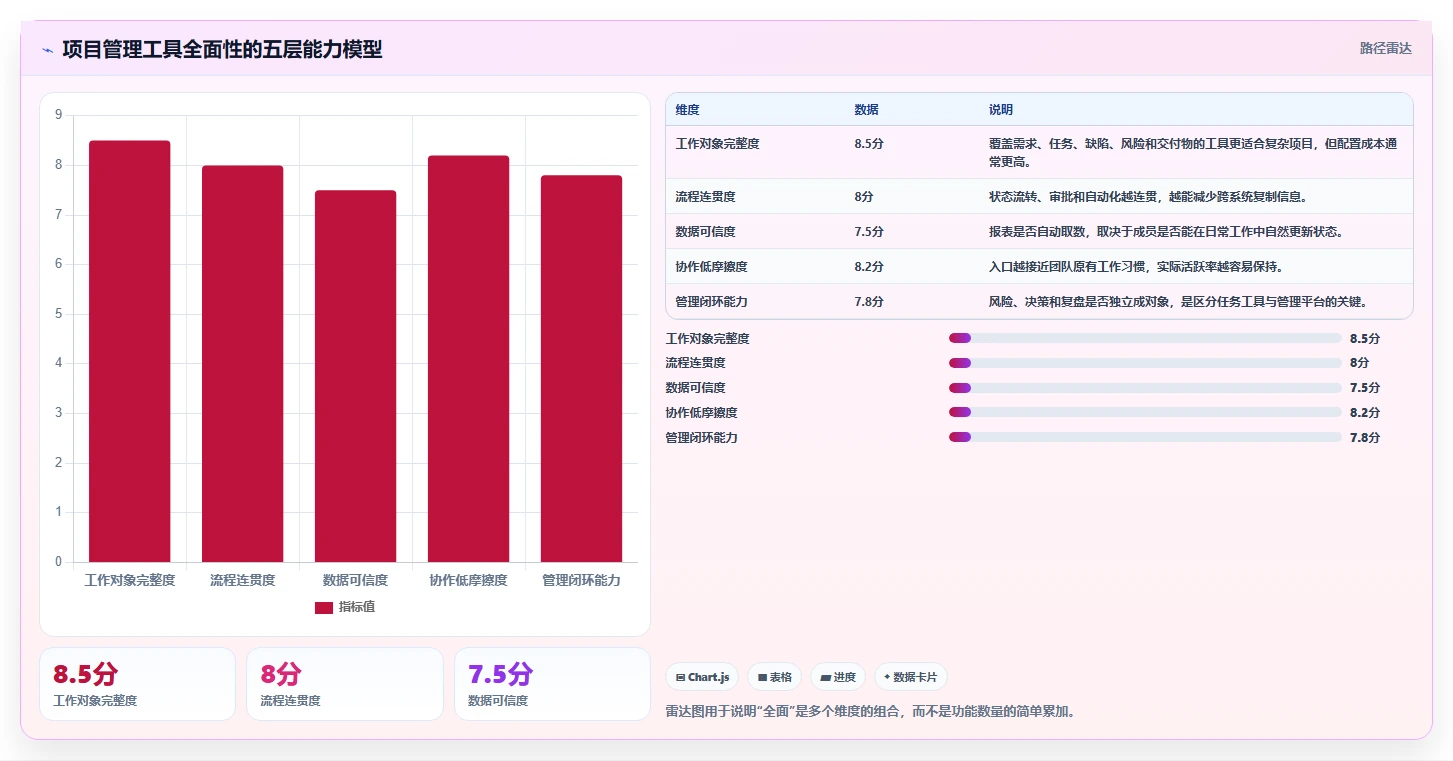Click the 工作对象完整度 bar in chart

tap(130, 351)
